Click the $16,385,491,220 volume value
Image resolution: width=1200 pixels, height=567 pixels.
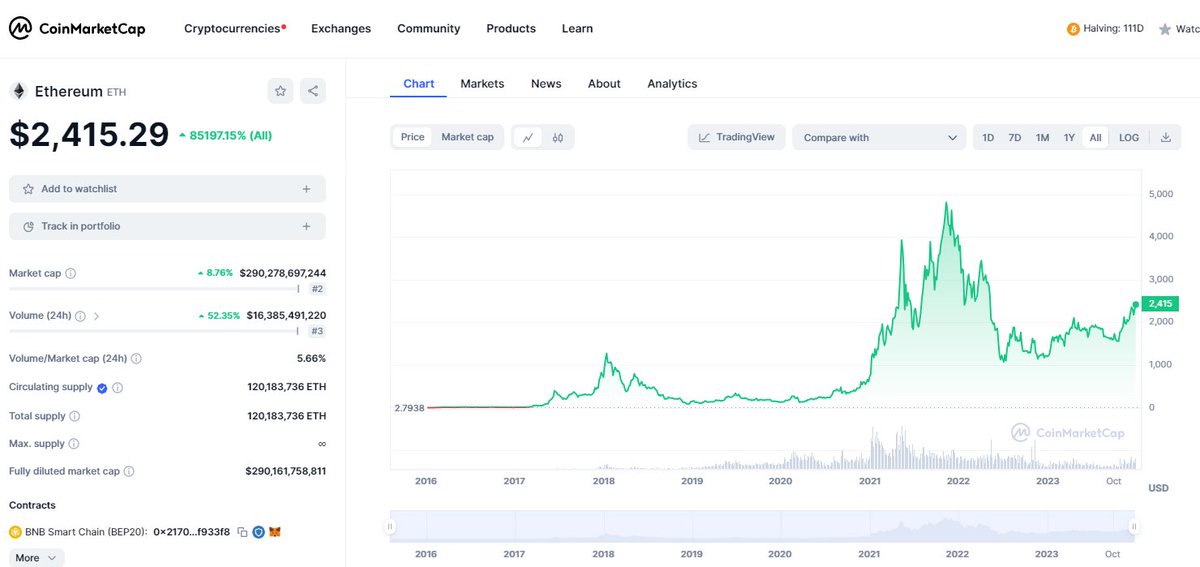pyautogui.click(x=286, y=315)
